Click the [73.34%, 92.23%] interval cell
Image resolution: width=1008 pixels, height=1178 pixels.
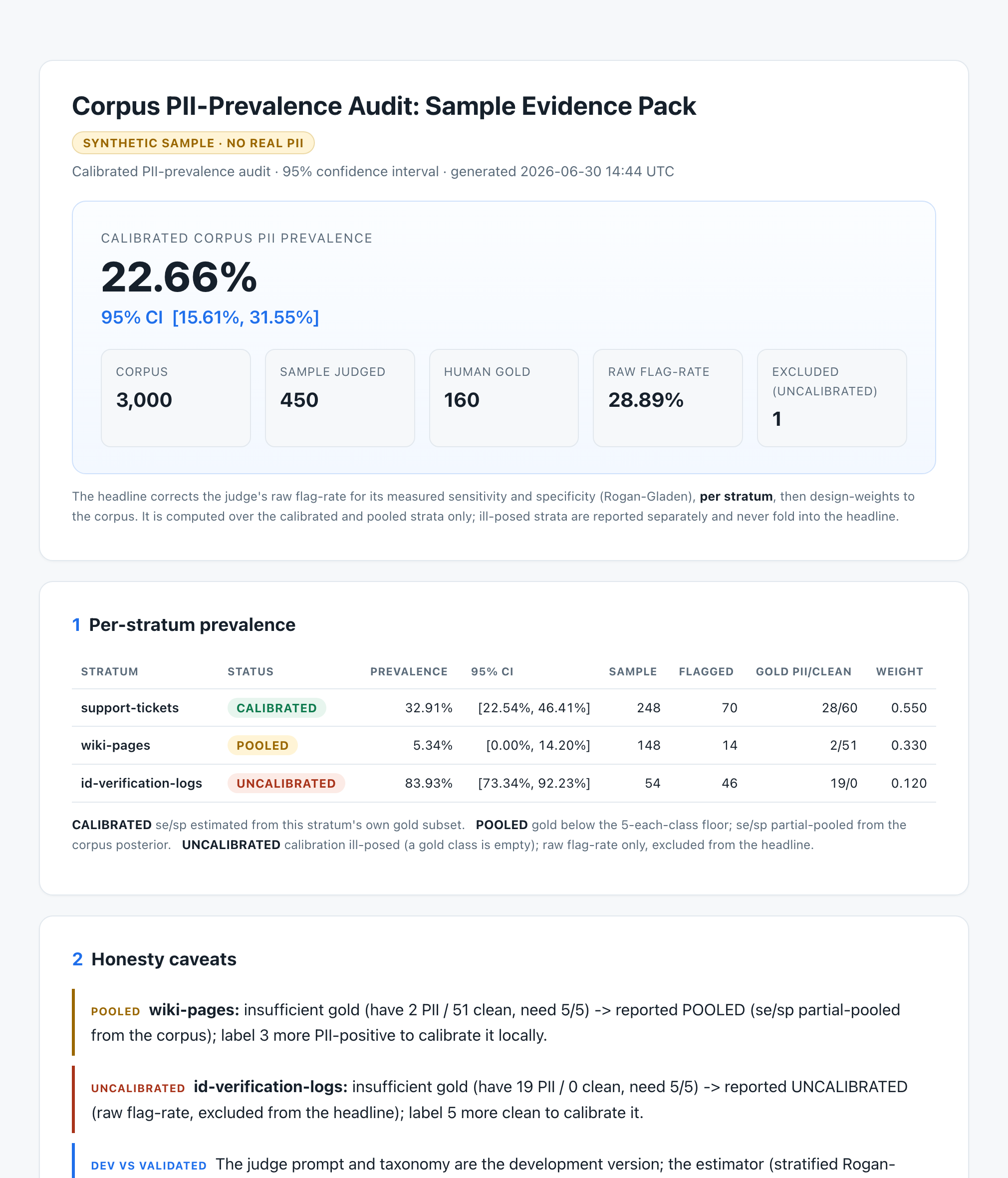(534, 784)
